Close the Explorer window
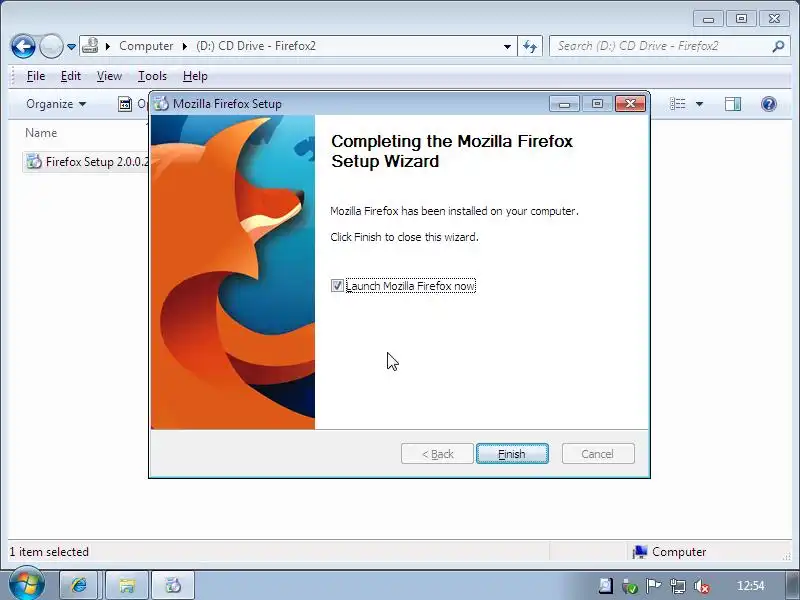This screenshot has width=800, height=600. coord(774,19)
